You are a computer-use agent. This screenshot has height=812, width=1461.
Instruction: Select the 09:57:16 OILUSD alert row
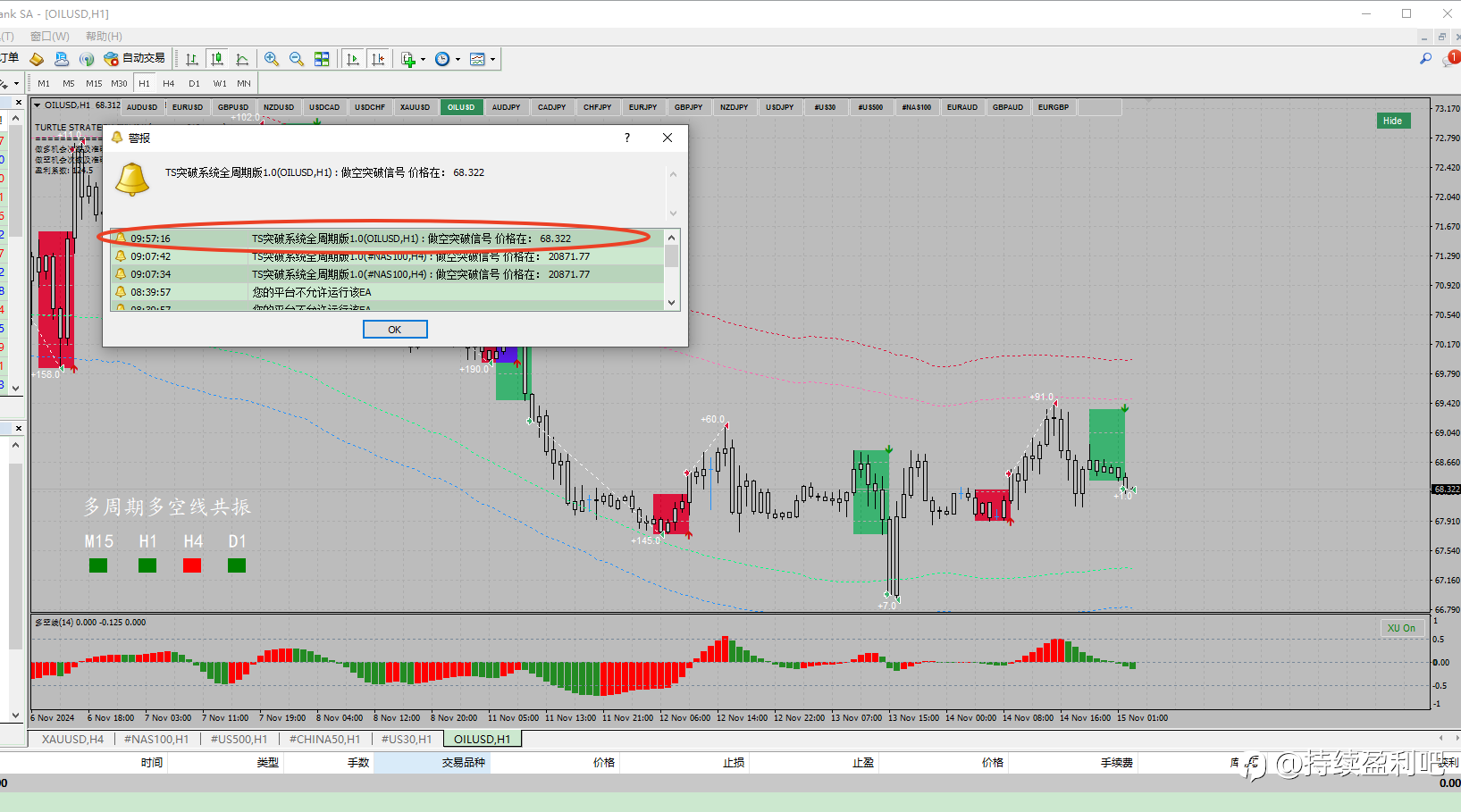pyautogui.click(x=387, y=239)
